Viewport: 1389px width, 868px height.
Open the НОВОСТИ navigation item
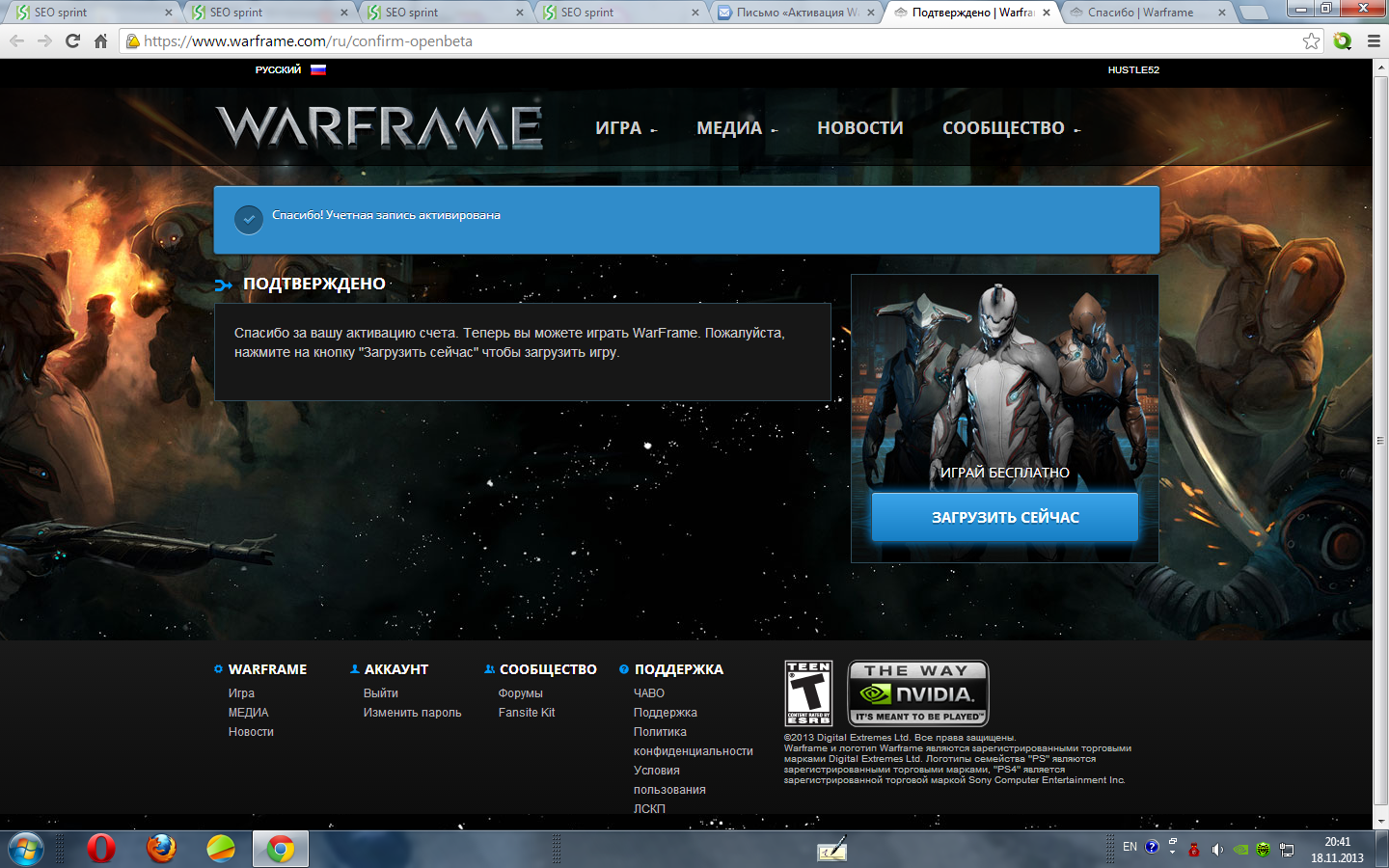pos(860,128)
